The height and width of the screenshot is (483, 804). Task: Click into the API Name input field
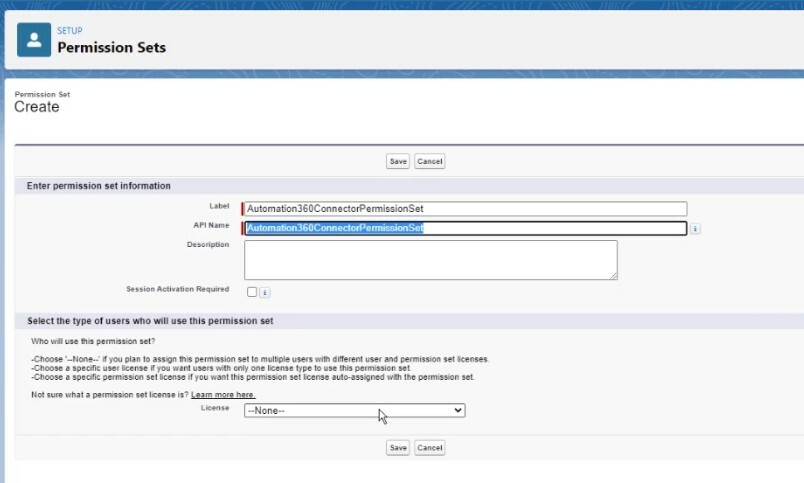(x=465, y=228)
